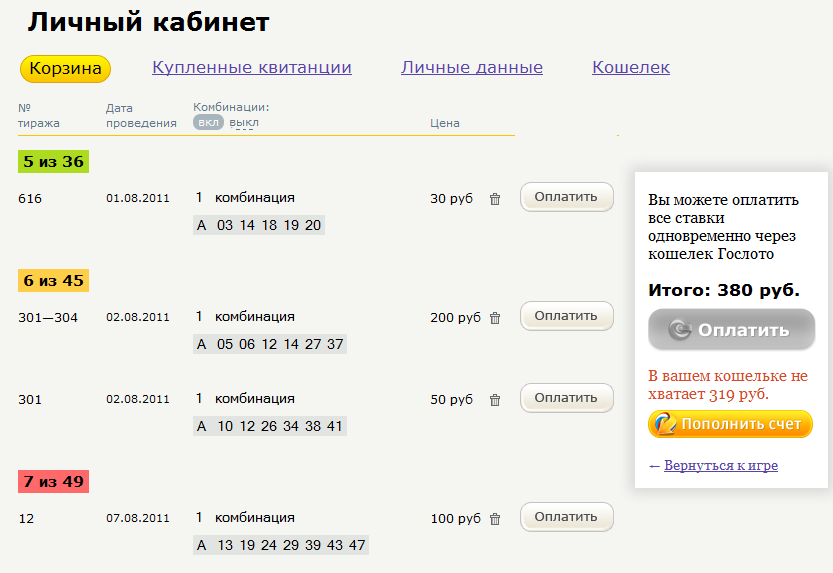
Task: Select combination A 13 19 24 29 39 43 47
Action: click(281, 545)
